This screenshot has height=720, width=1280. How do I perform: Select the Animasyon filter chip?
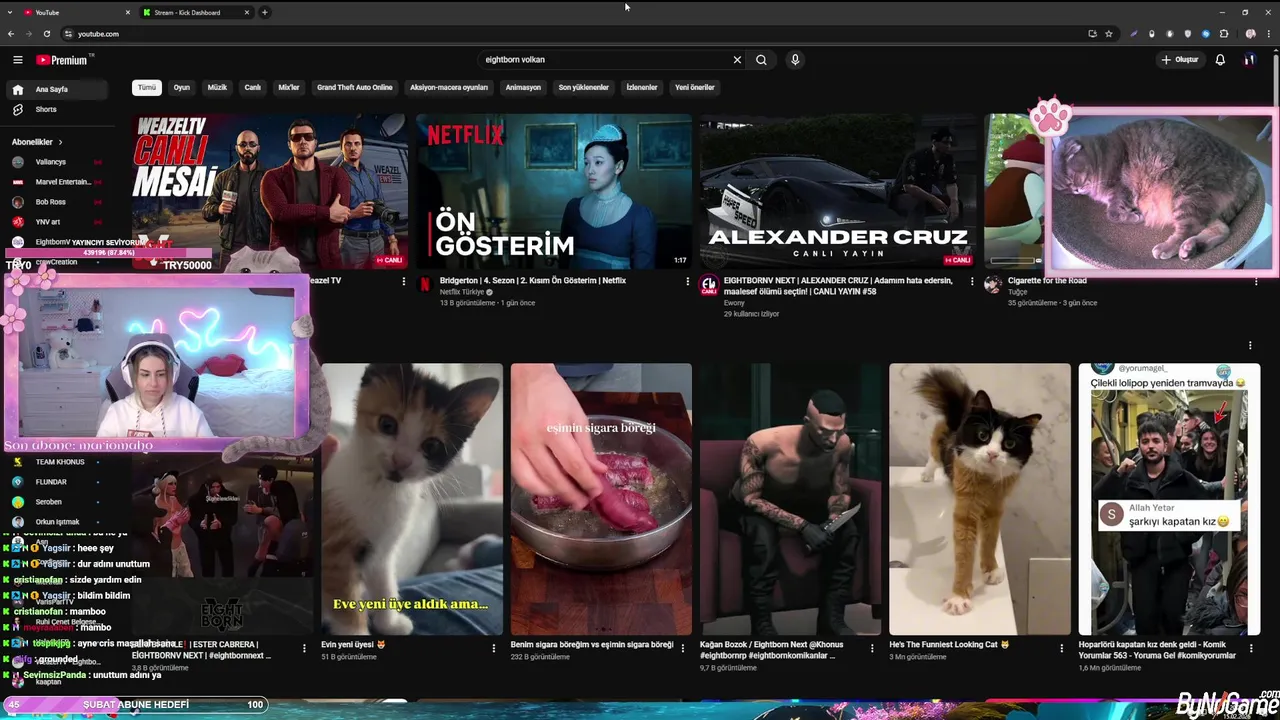[x=523, y=87]
